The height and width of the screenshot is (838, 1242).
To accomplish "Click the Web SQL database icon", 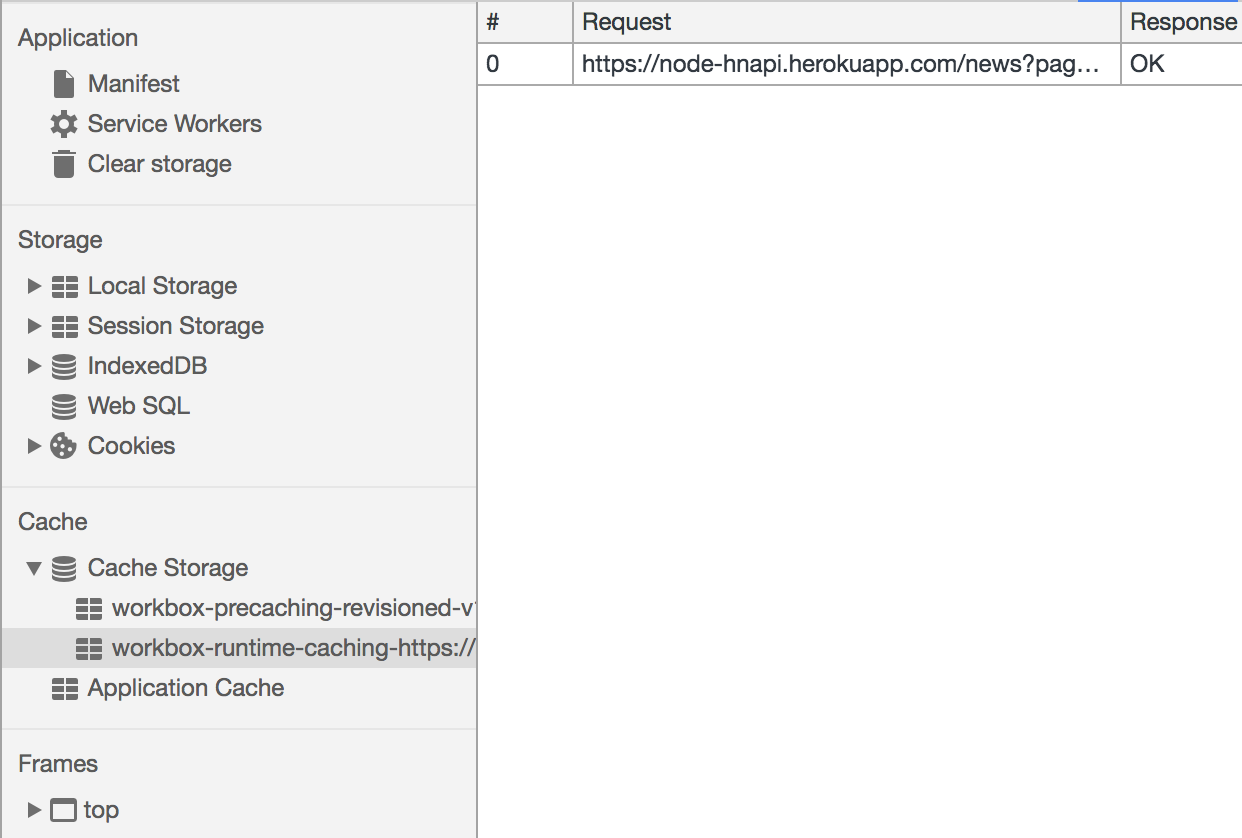I will click(x=64, y=406).
